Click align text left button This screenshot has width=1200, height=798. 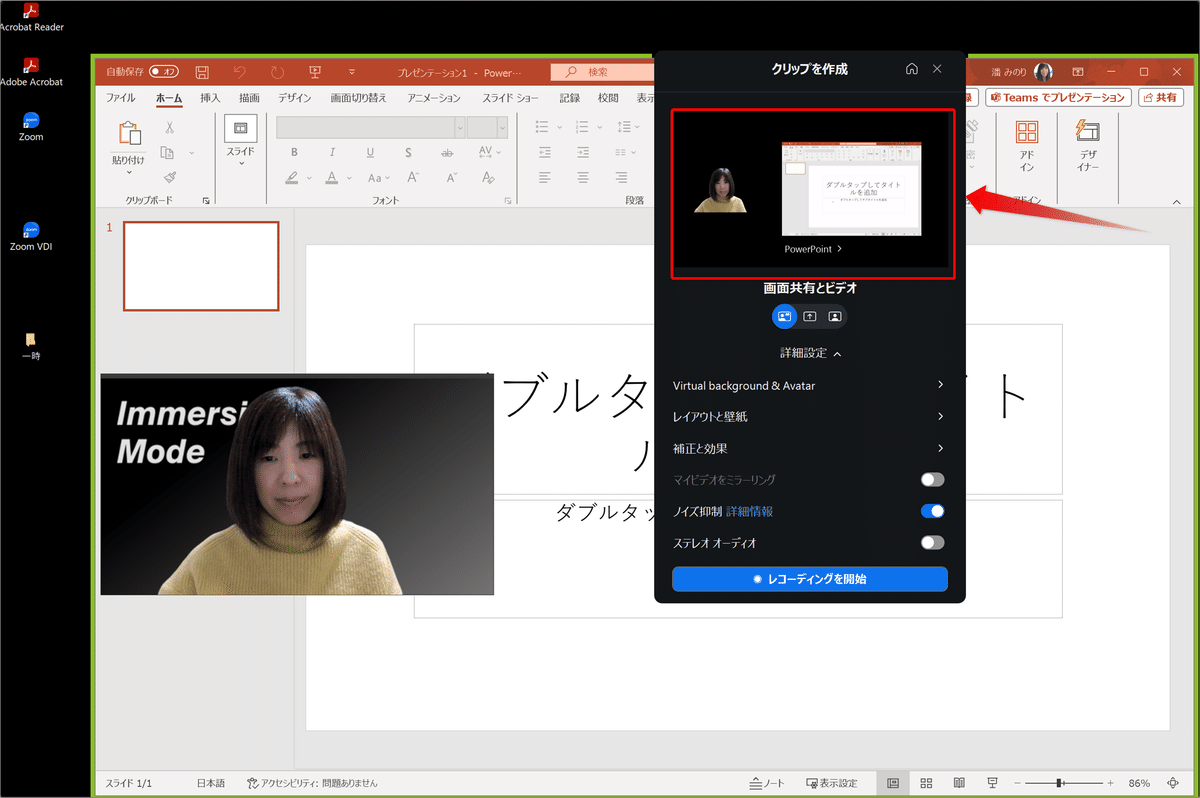tap(545, 177)
